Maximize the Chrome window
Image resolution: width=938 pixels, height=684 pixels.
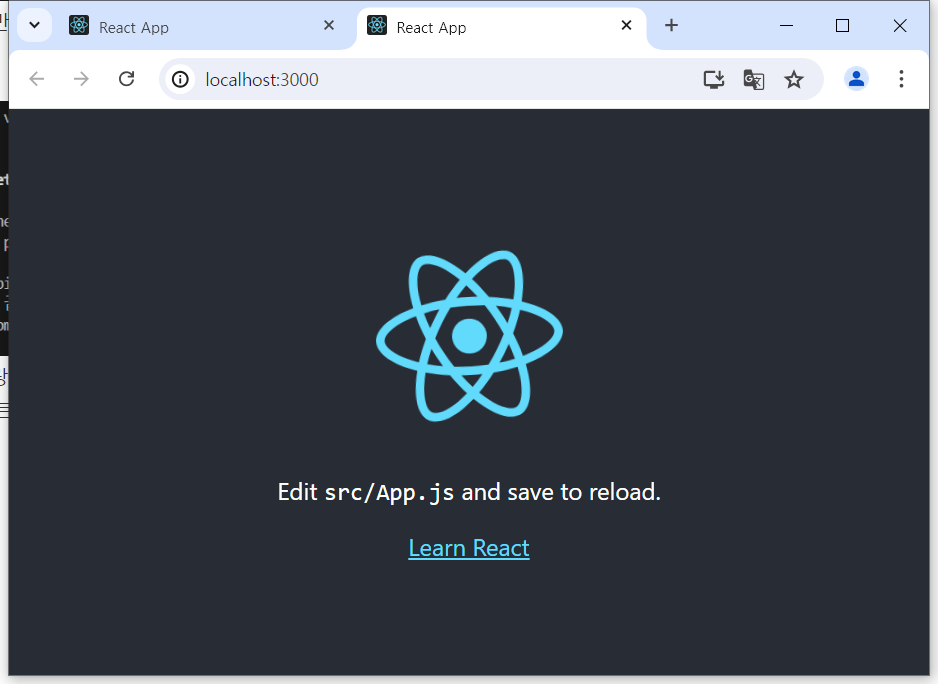coord(842,26)
